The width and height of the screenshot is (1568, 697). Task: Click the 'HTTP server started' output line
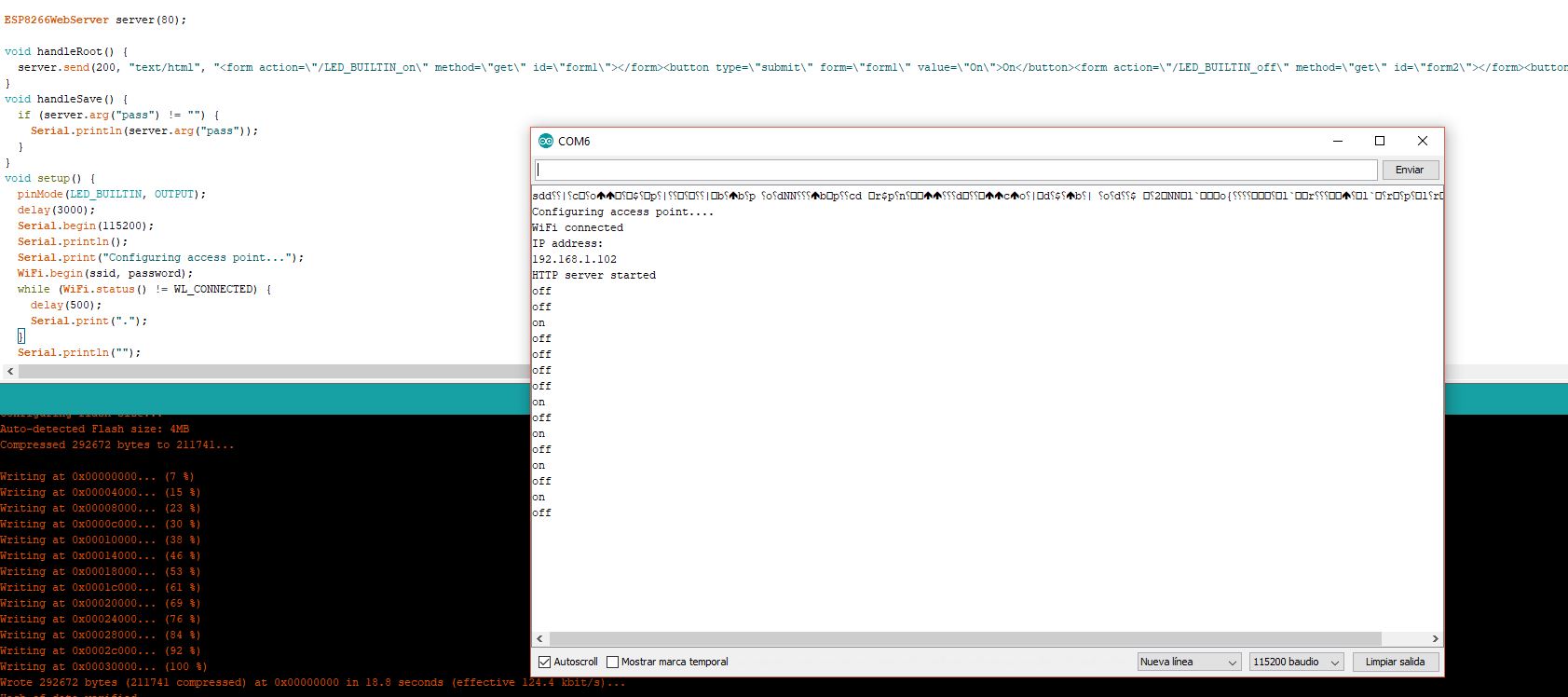(593, 275)
